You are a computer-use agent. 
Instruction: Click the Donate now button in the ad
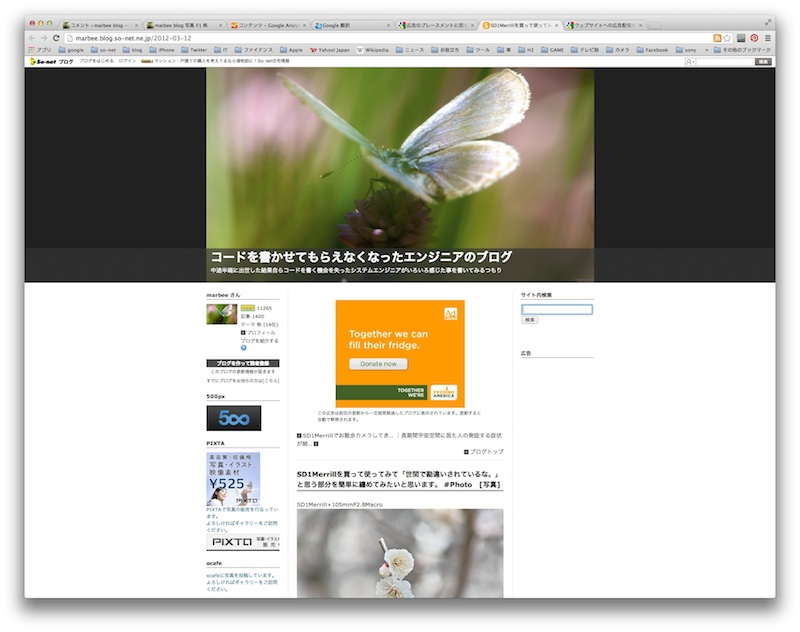click(x=377, y=364)
